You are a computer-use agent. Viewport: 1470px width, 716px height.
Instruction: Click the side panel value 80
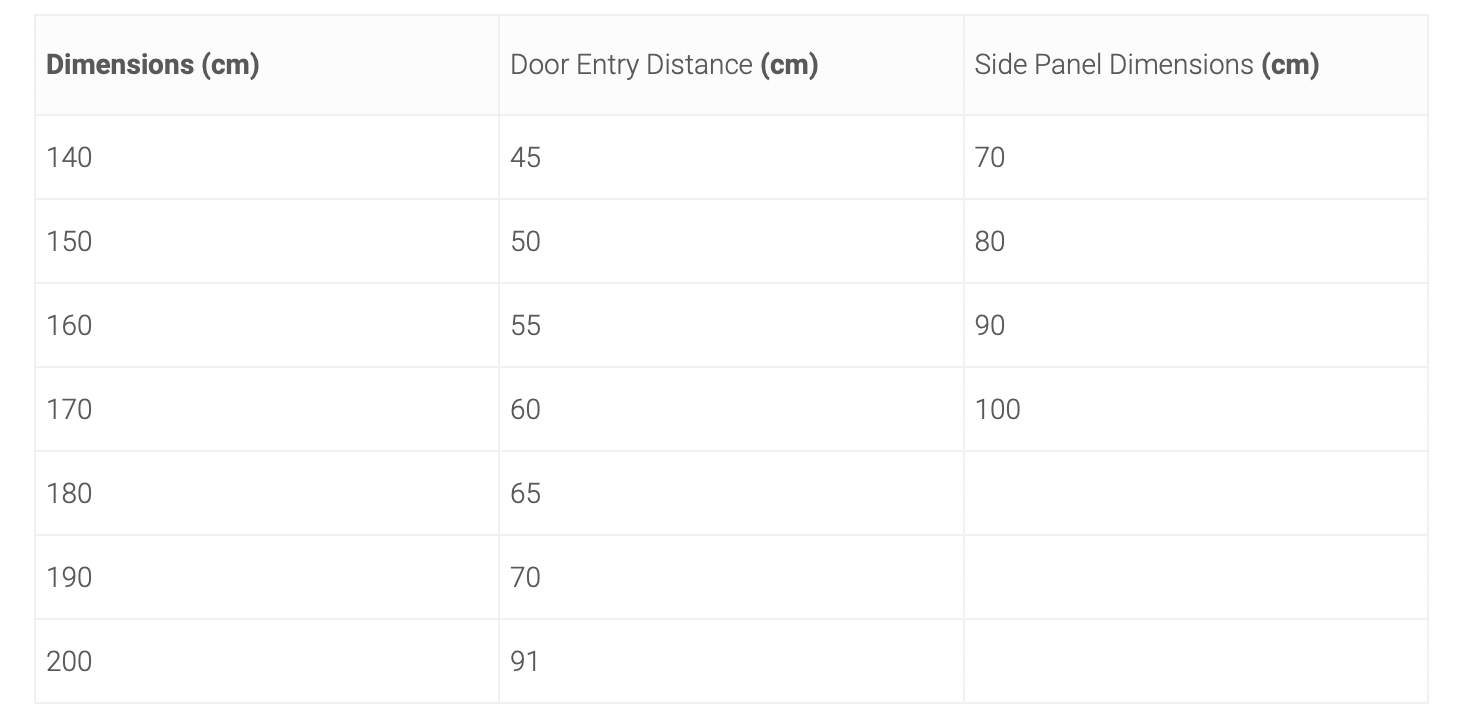tap(990, 241)
